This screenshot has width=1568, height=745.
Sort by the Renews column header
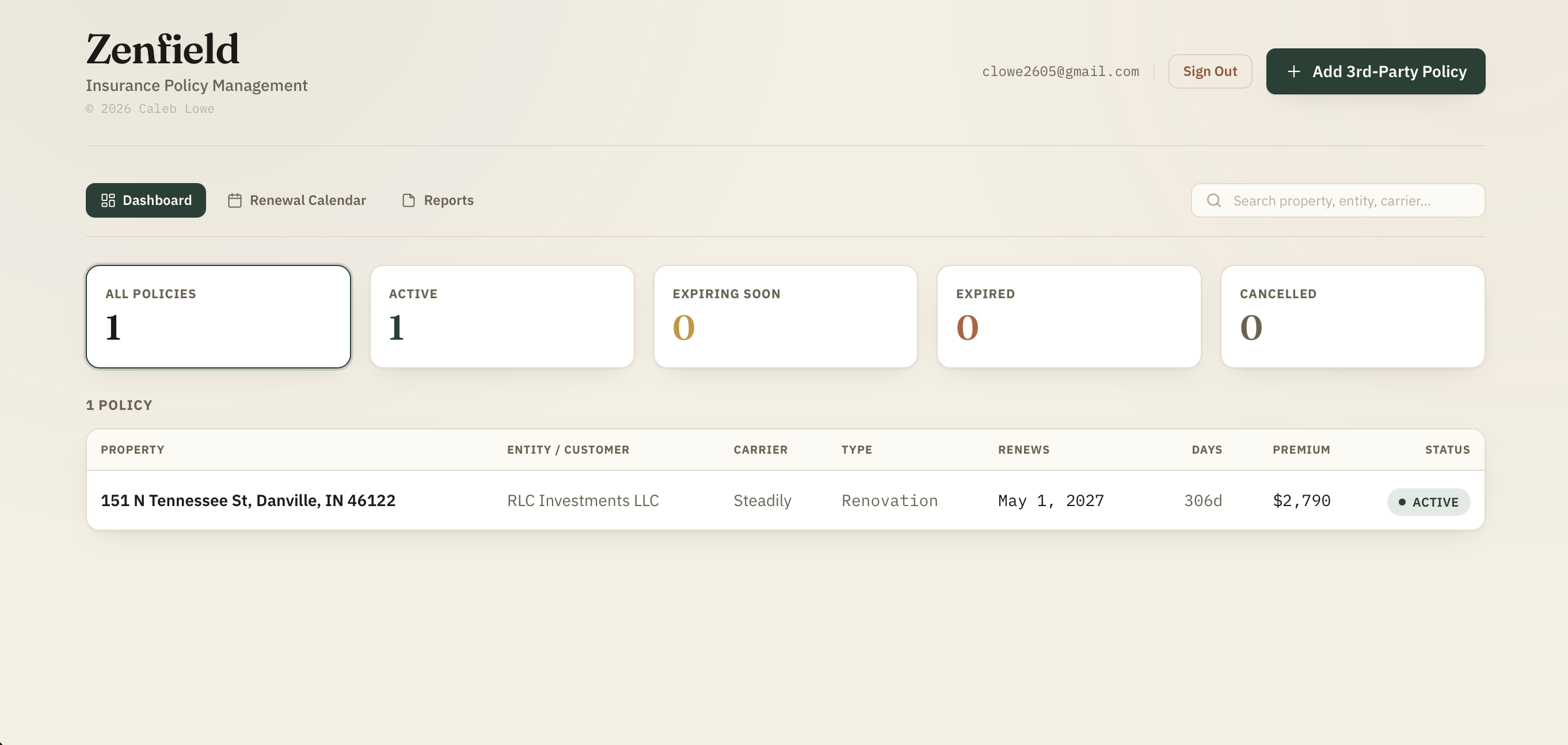[1023, 449]
